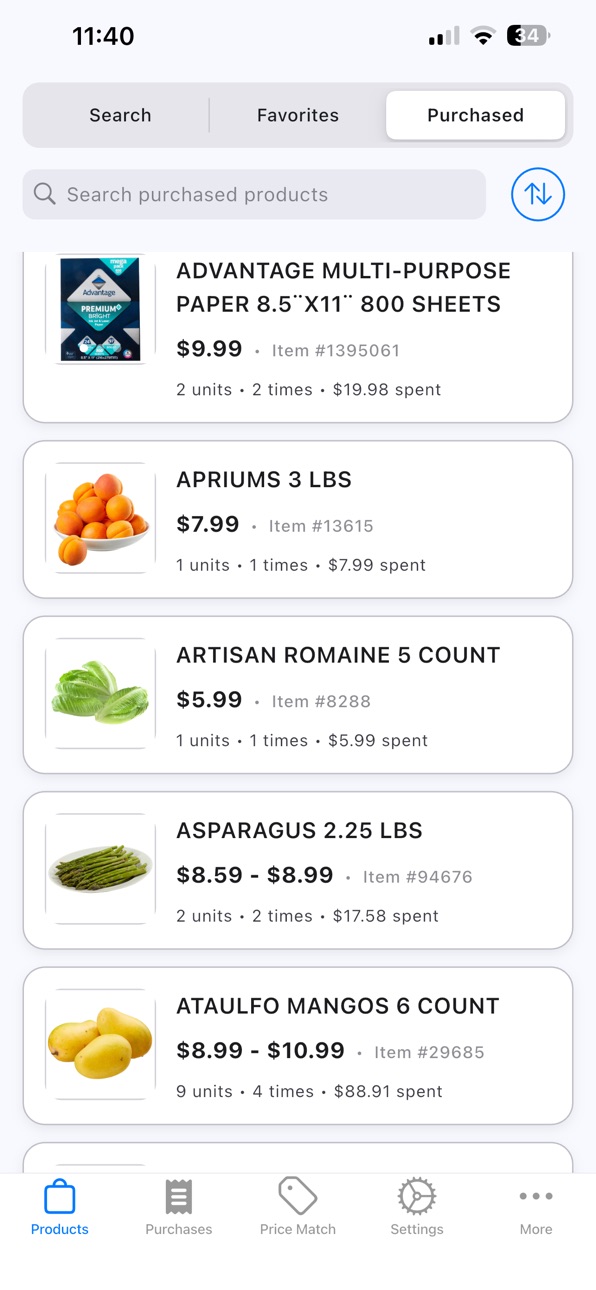The height and width of the screenshot is (1290, 596).
Task: Open the Purchases receipt icon
Action: click(x=179, y=1196)
